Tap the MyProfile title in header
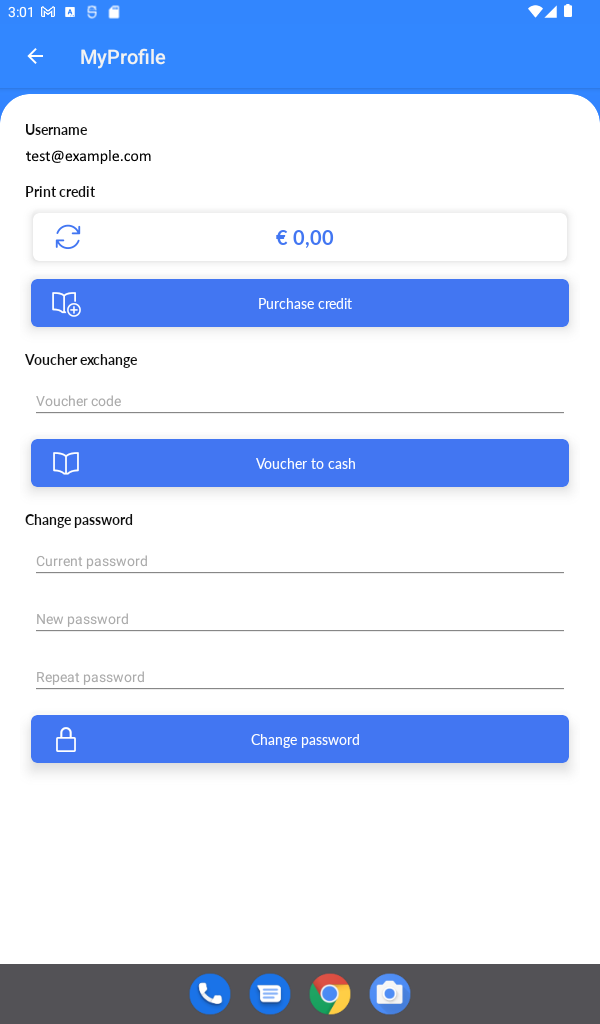 123,57
